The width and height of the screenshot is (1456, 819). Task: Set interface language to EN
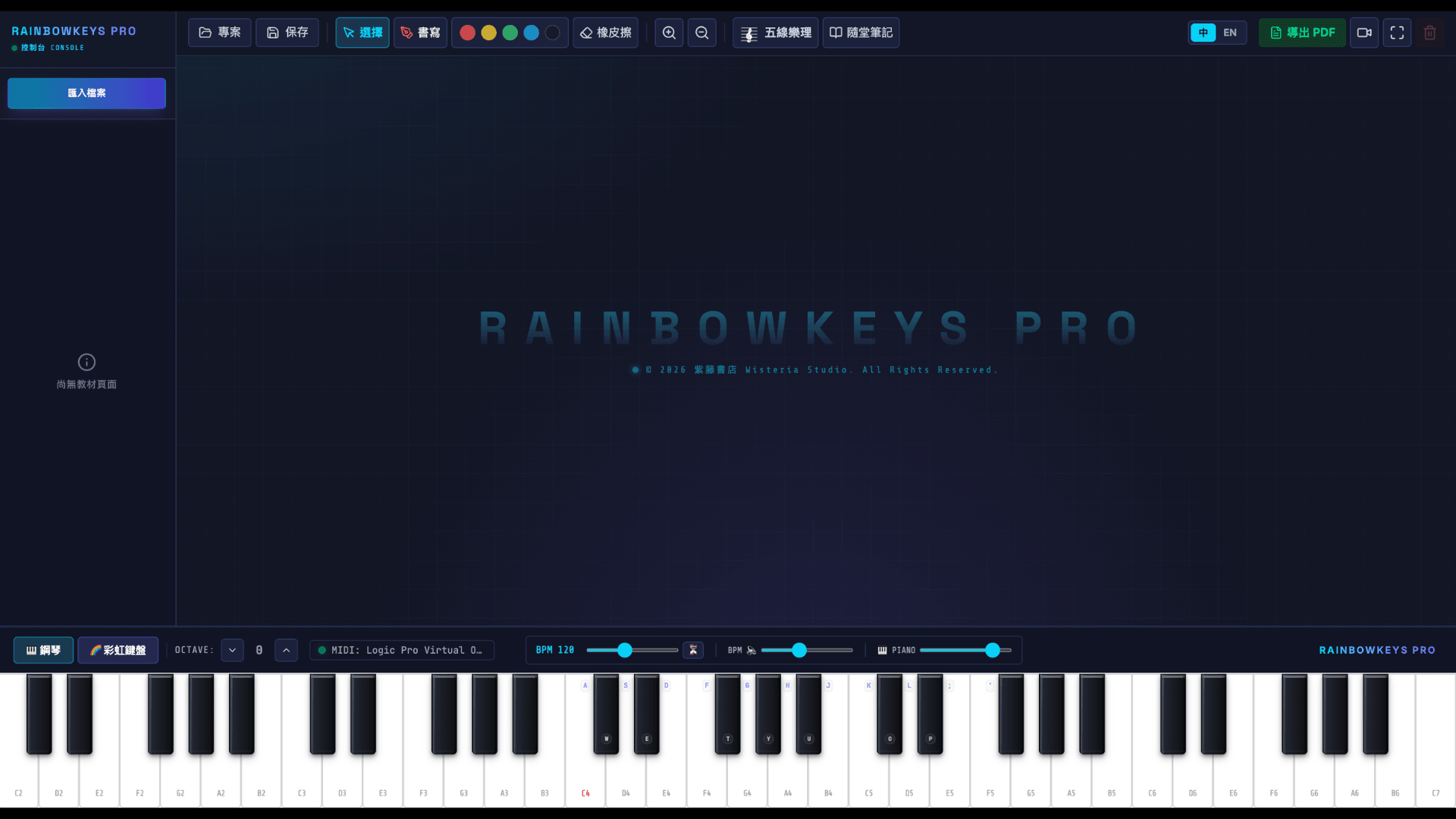tap(1230, 33)
